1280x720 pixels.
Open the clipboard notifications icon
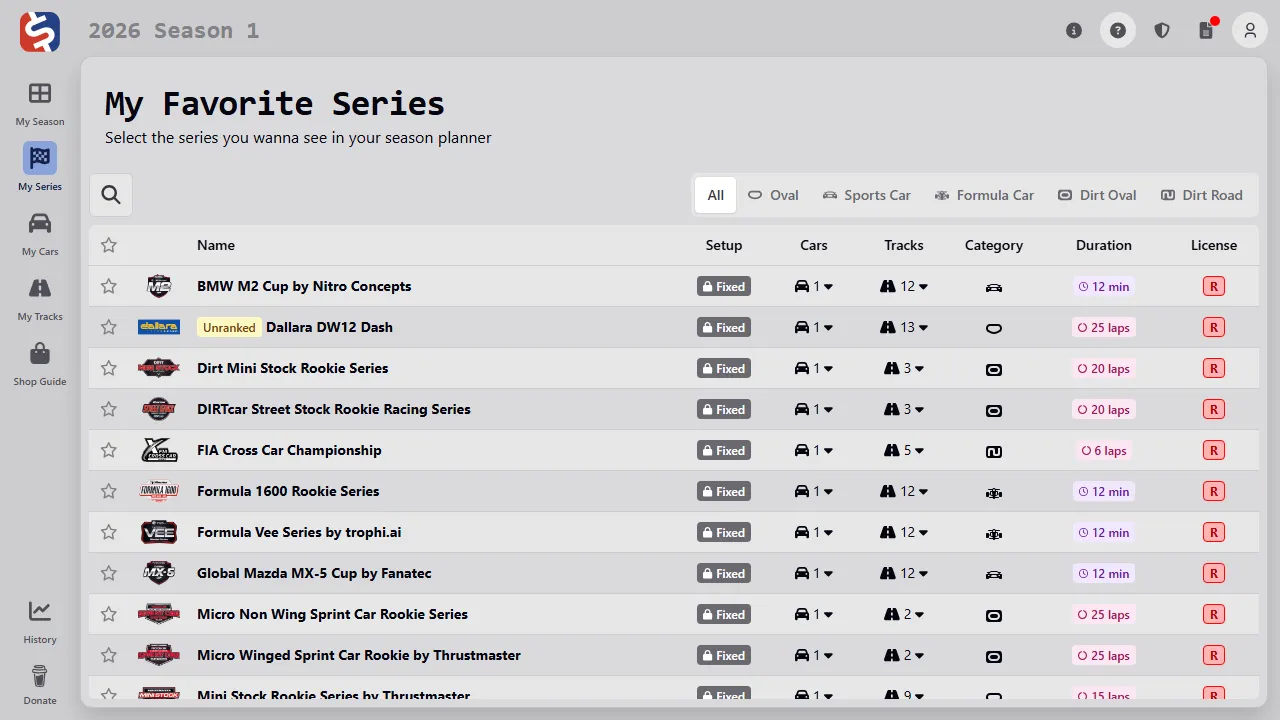1206,30
